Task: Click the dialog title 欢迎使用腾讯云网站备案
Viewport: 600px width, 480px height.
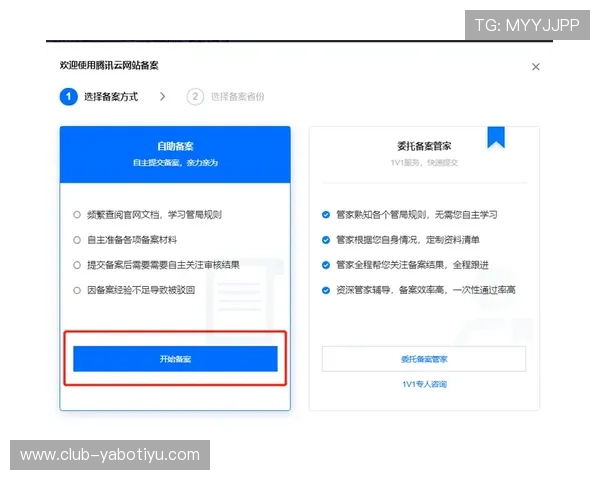Action: [109, 65]
